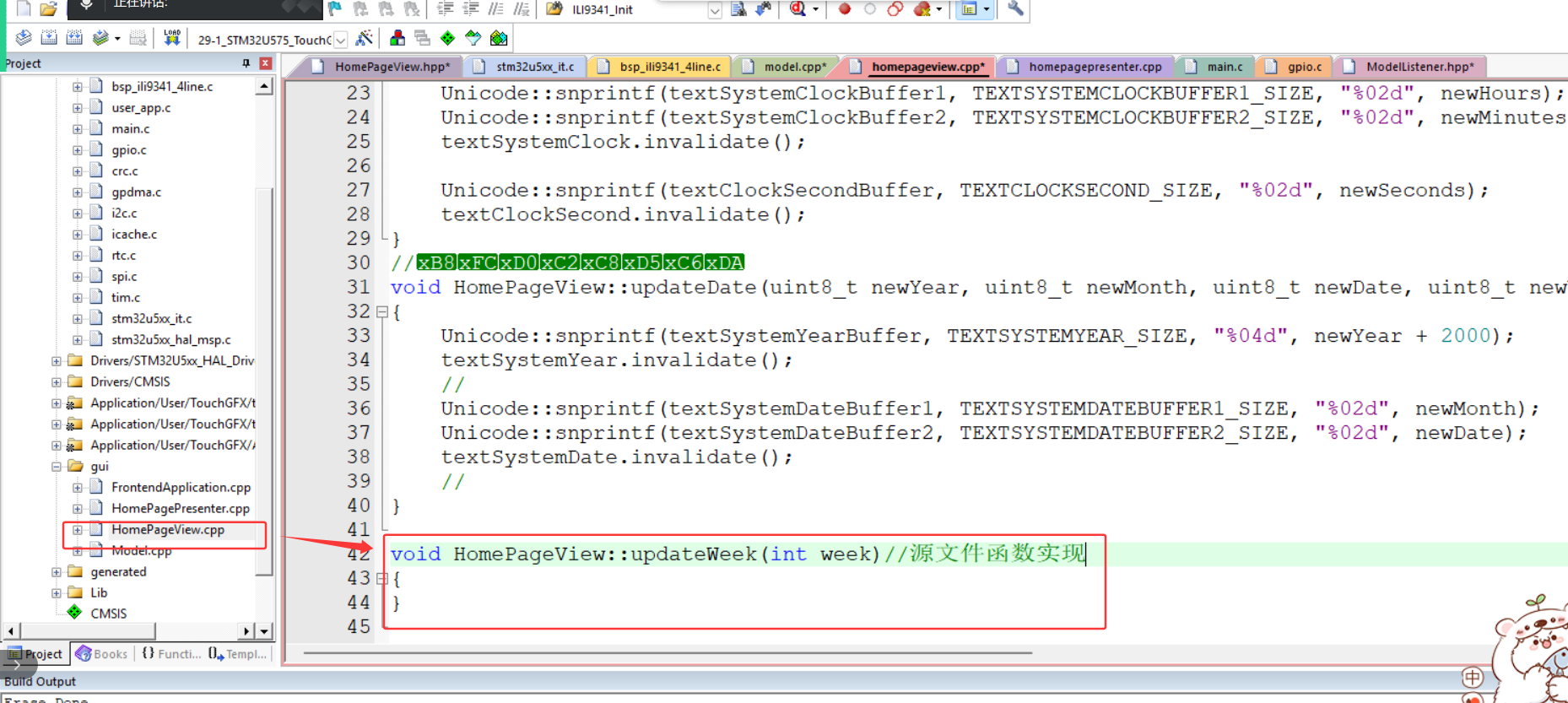Screen dimensions: 1568x703
Task: Open the debug button's dropdown arrow
Action: point(815,8)
